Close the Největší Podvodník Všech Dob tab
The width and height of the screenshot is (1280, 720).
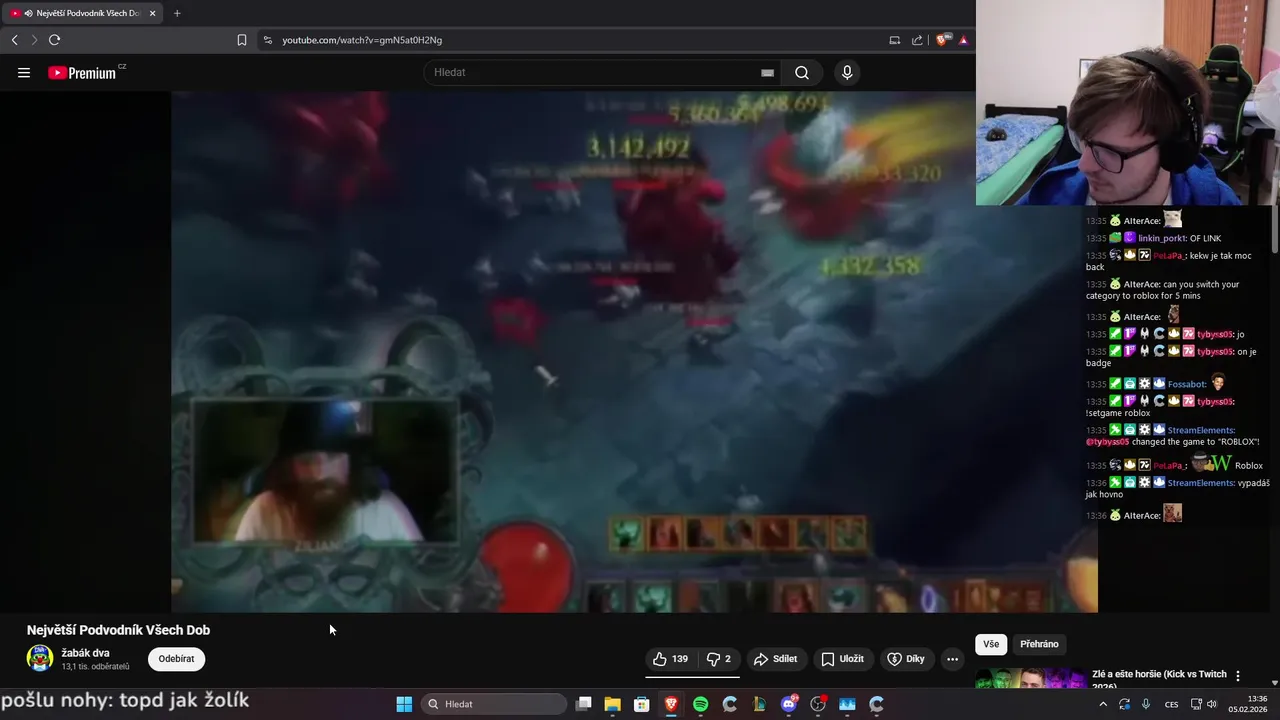(152, 13)
